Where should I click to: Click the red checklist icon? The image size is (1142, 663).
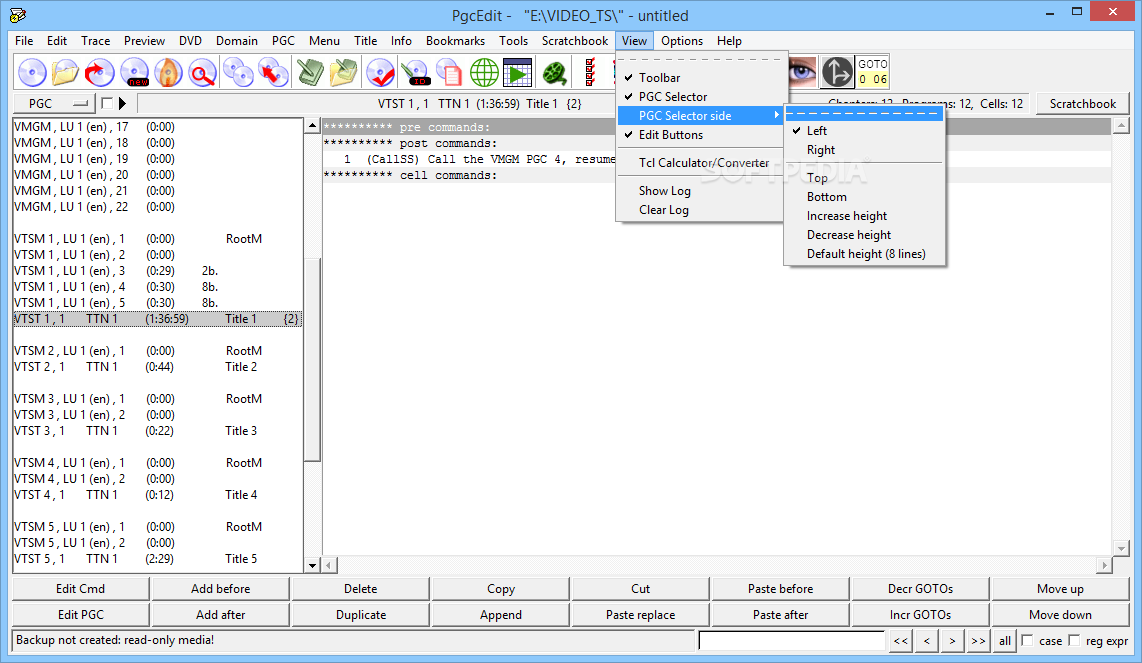(590, 72)
